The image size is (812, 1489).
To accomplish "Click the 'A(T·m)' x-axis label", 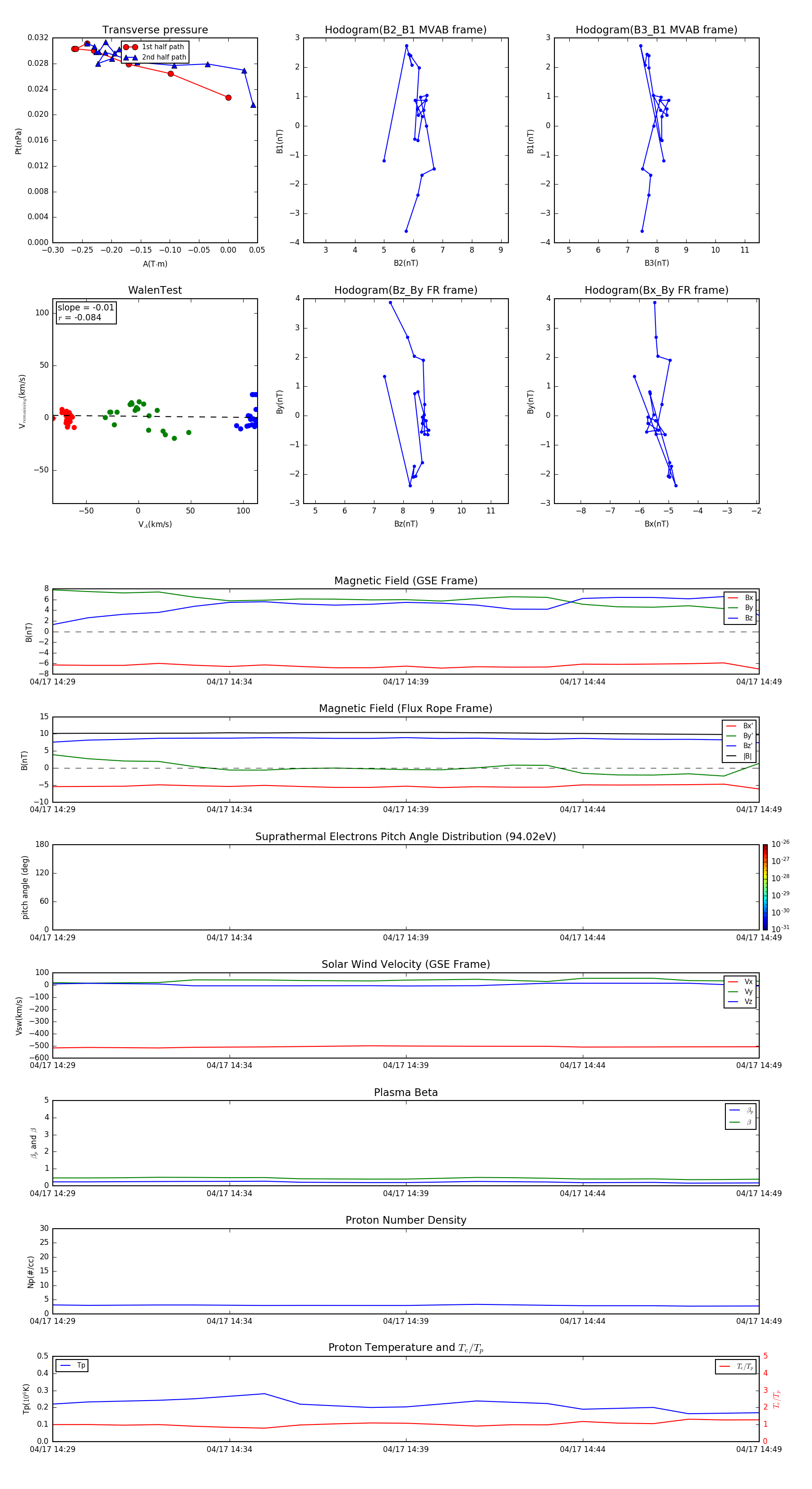I will [155, 264].
